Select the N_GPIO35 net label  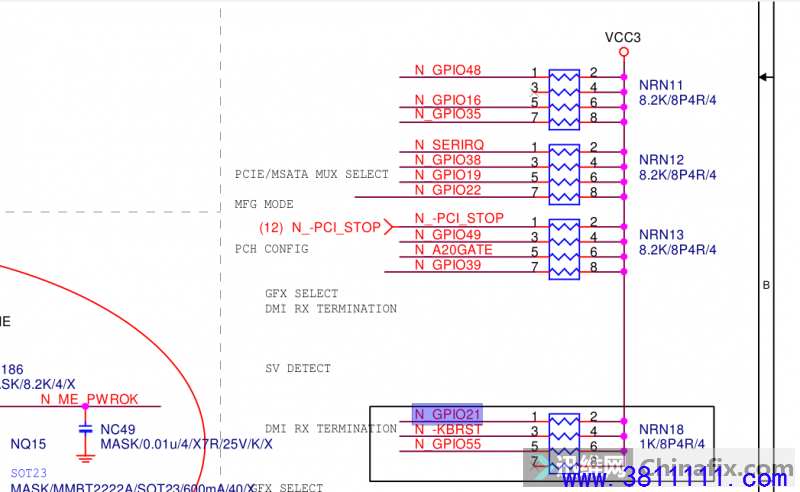447,114
